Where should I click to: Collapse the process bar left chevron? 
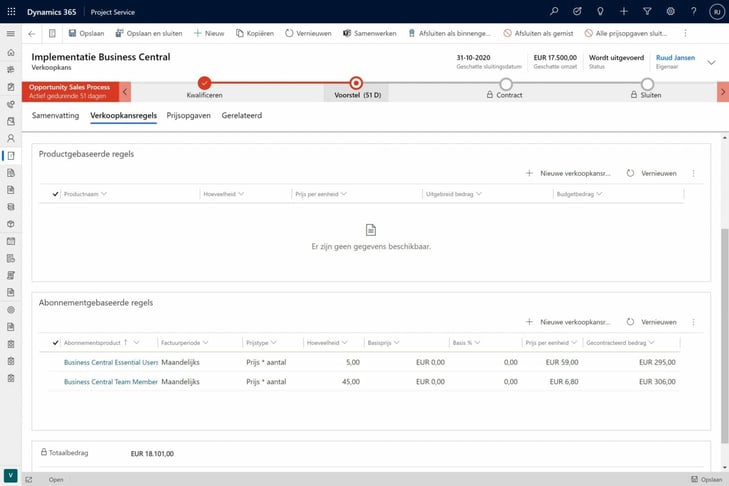click(125, 92)
